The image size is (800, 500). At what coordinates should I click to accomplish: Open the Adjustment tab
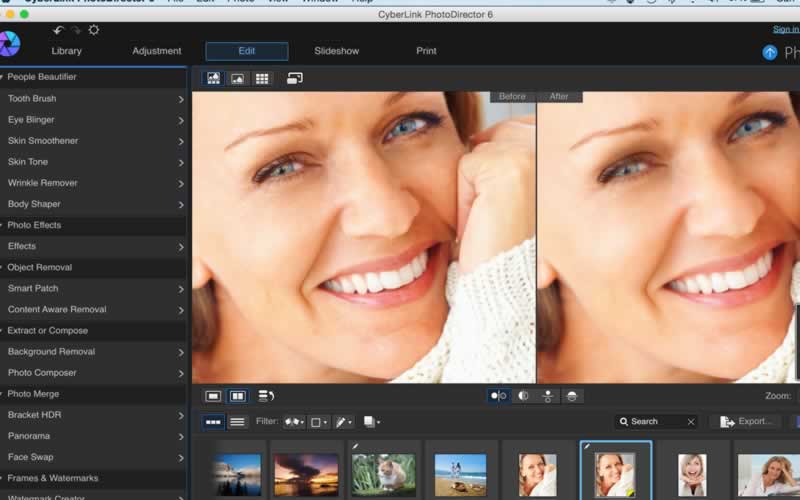(x=157, y=51)
